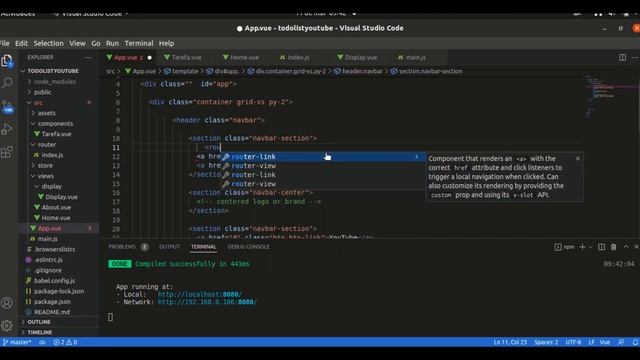Viewport: 640px width, 360px height.
Task: Collapse the display folder
Action: pyautogui.click(x=51, y=187)
